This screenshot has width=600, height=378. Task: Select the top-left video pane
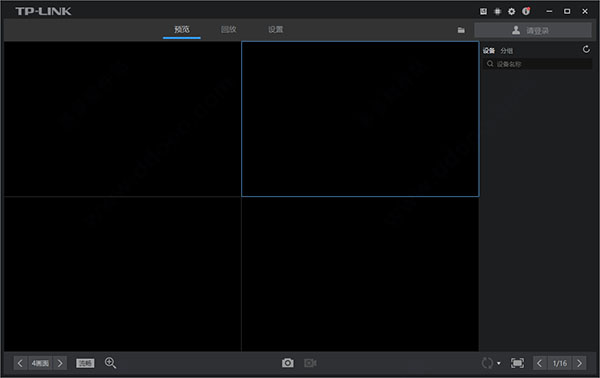click(122, 119)
